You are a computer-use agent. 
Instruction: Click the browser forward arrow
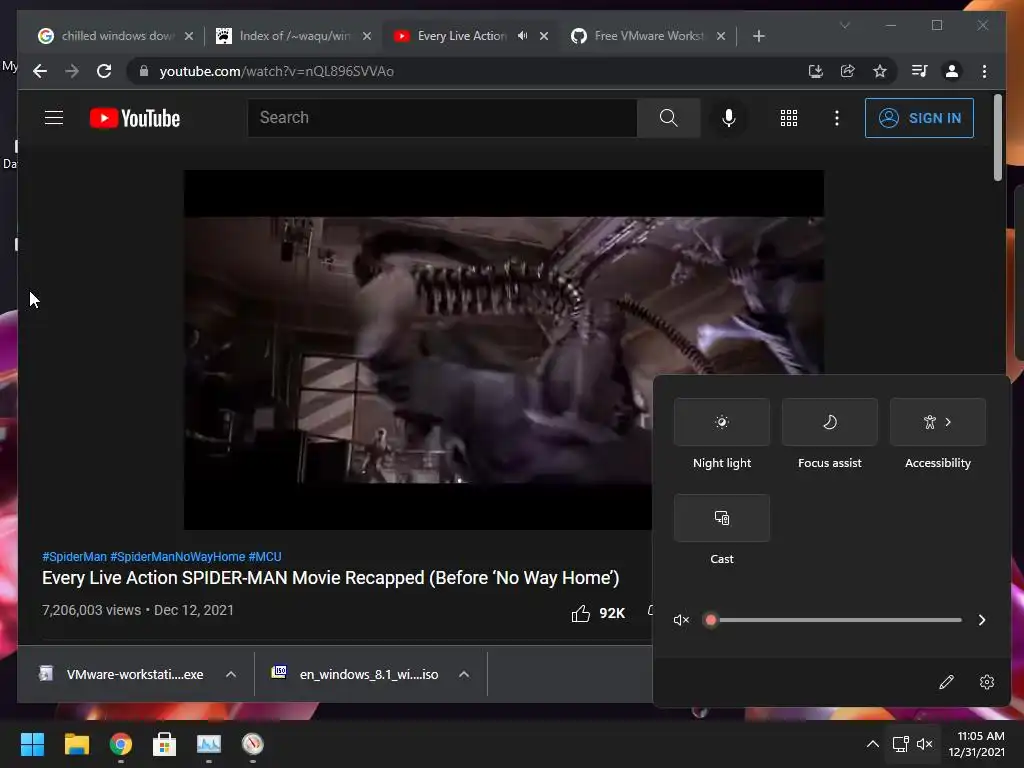pos(72,71)
